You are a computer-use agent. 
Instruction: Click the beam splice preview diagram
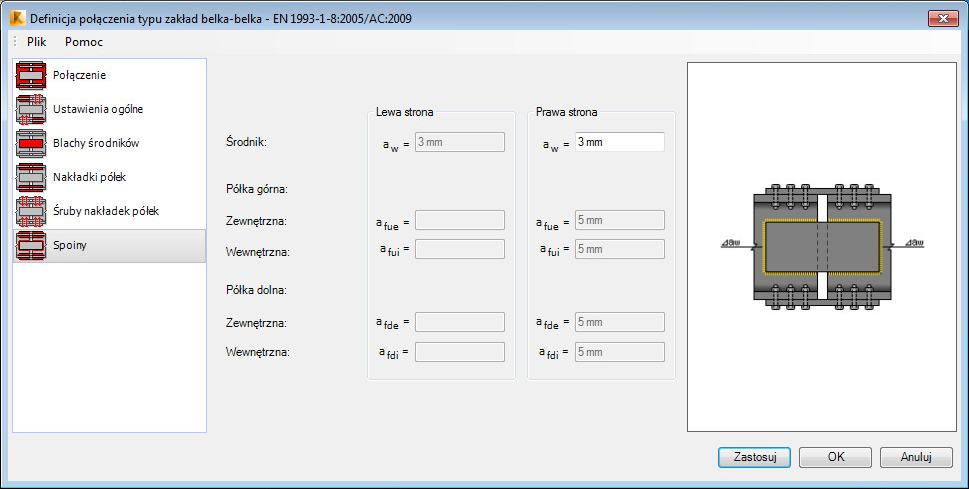pyautogui.click(x=822, y=245)
